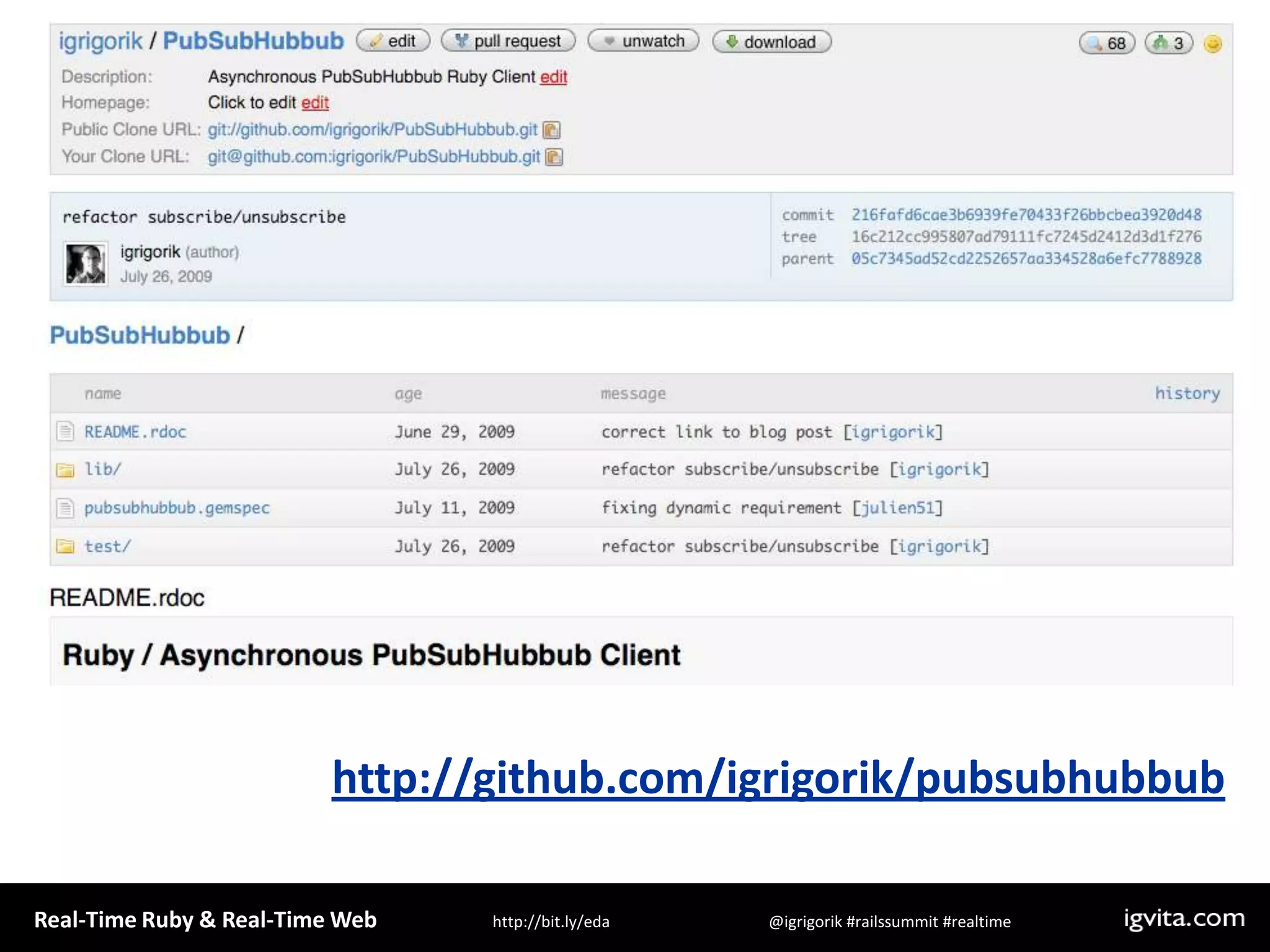Click the edit repository button
1270x952 pixels.
[393, 41]
